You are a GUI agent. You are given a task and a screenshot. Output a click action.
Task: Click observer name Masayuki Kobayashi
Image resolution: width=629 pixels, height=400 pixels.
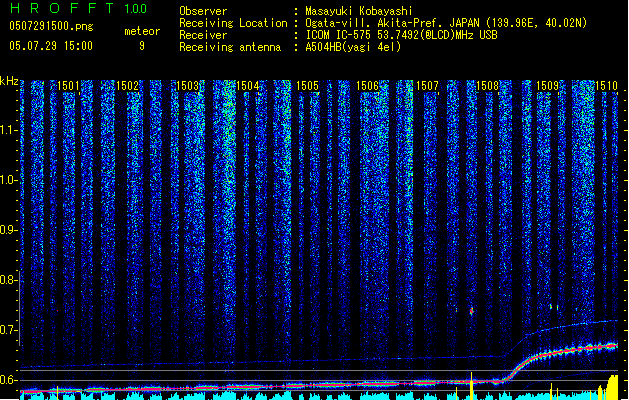[x=359, y=11]
